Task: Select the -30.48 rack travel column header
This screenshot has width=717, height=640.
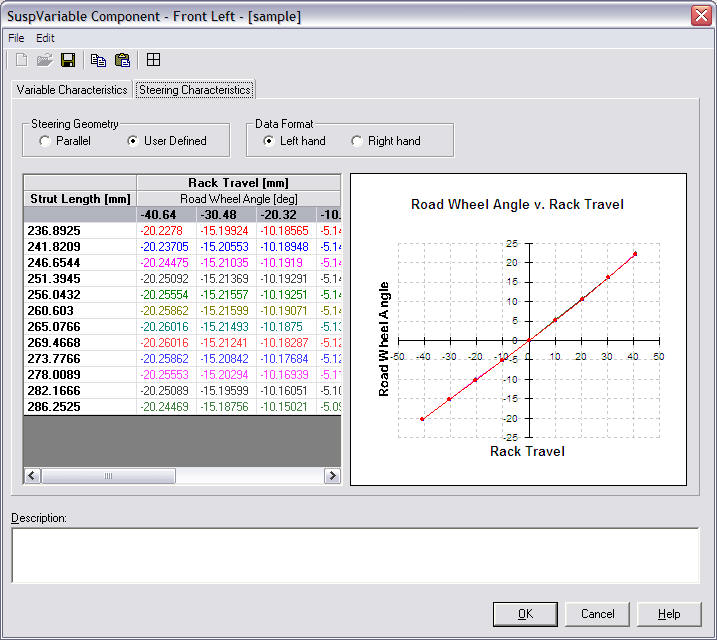Action: tap(226, 214)
